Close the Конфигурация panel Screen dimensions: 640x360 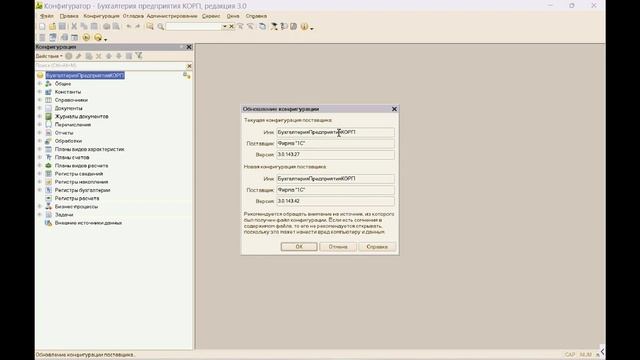click(189, 47)
